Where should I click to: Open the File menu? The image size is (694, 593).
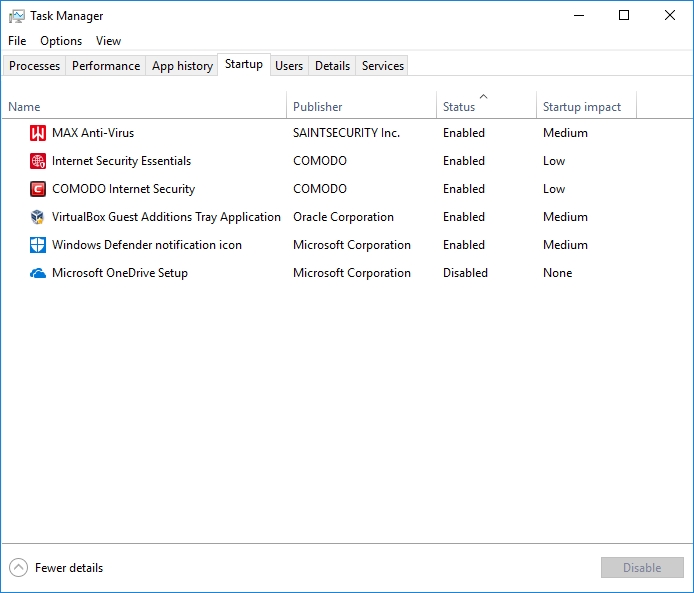17,41
